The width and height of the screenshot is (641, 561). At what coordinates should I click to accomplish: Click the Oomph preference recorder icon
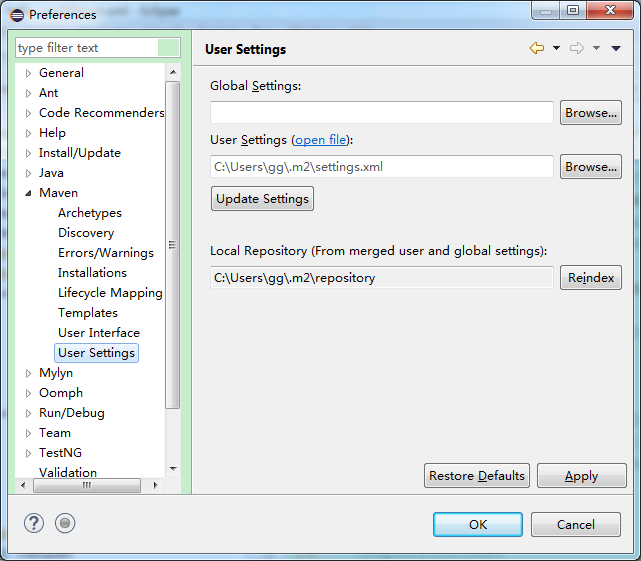[x=65, y=523]
